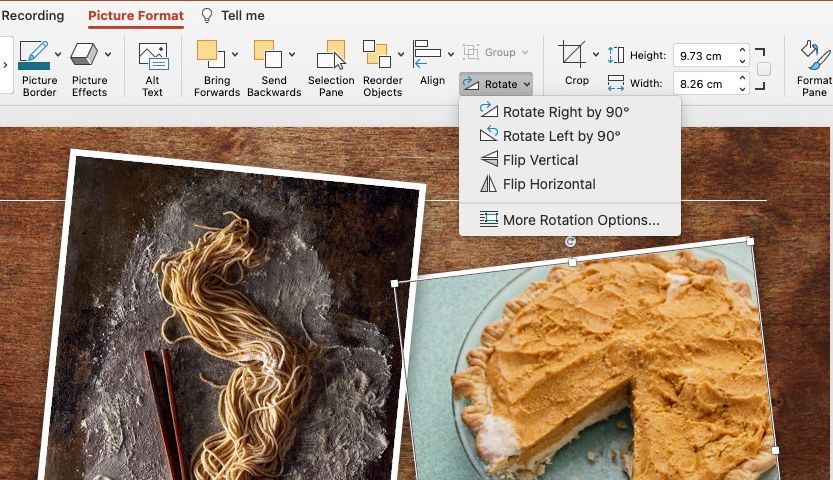Open More Rotation Options...
The image size is (833, 480).
580,220
